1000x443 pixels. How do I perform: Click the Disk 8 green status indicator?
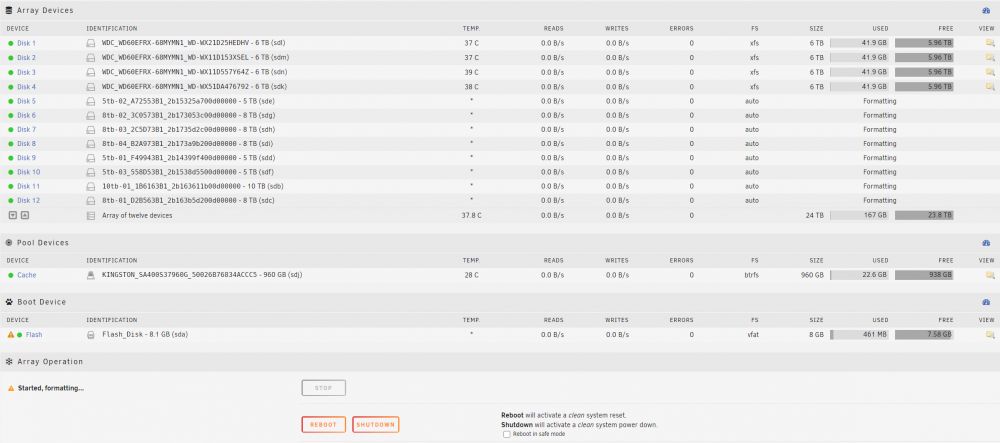(11, 143)
